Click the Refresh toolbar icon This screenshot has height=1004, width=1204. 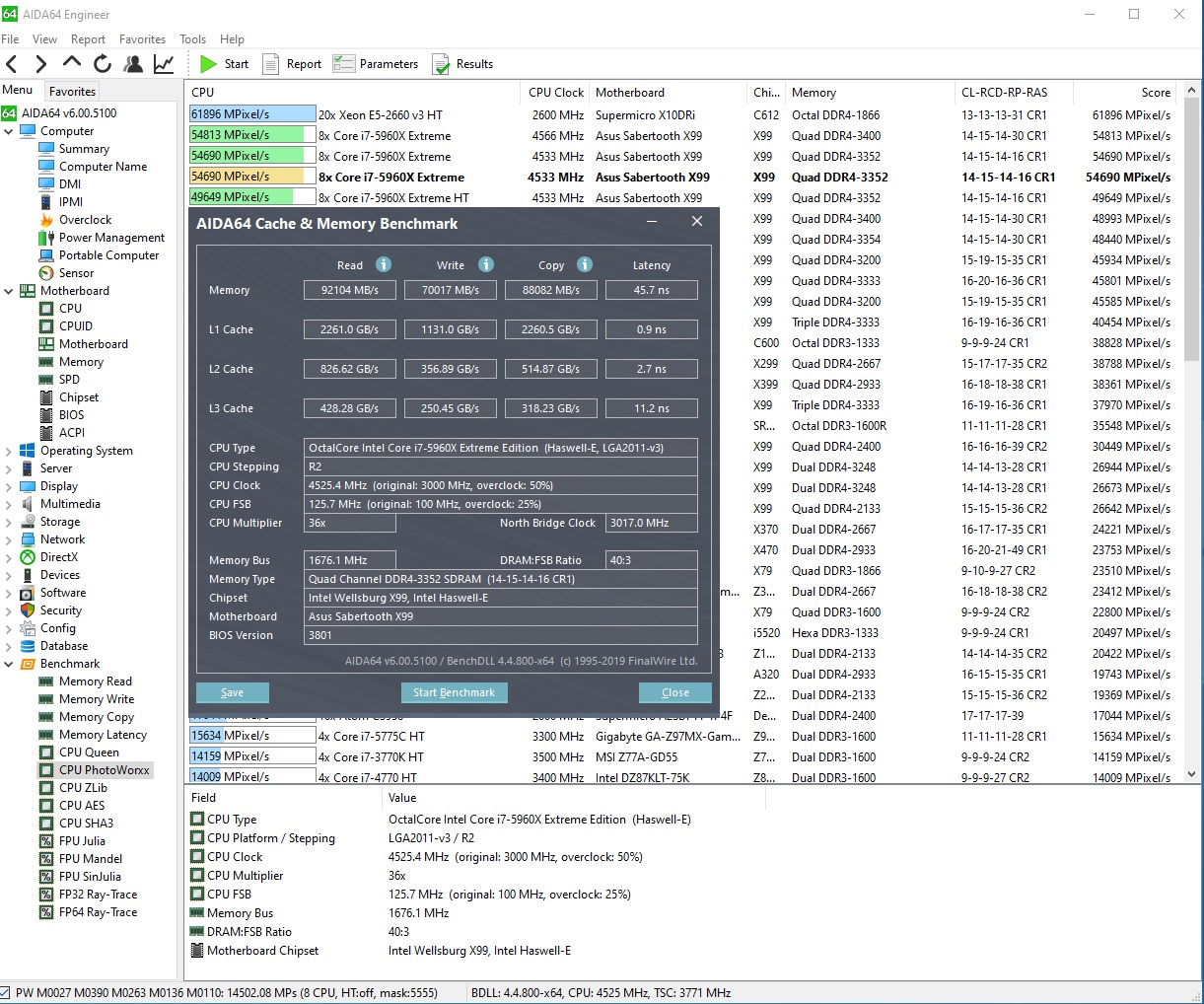coord(103,64)
